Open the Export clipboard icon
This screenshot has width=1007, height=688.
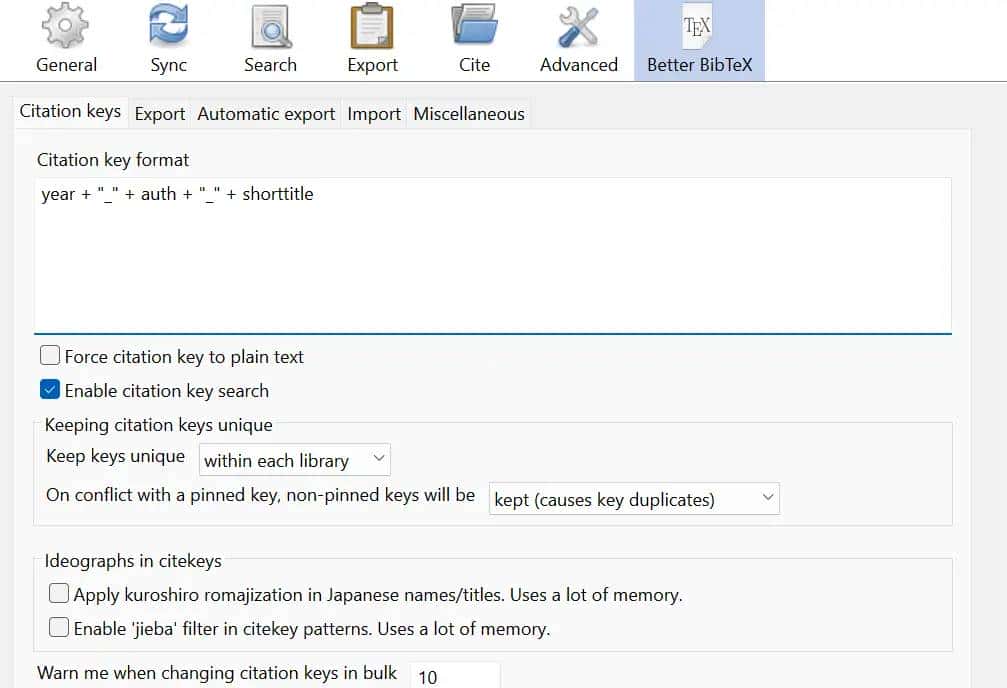tap(372, 28)
